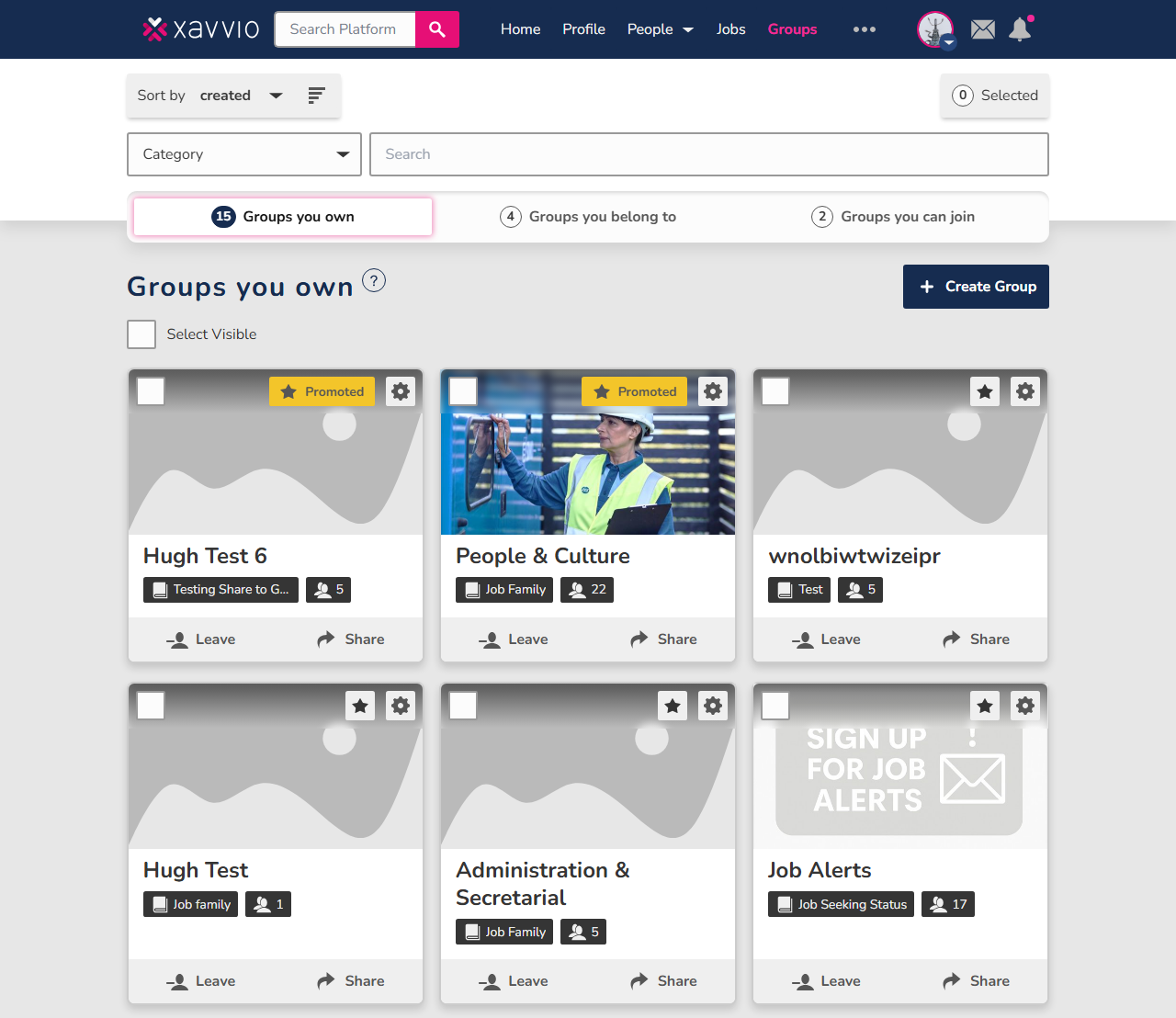Open the user avatar account menu
This screenshot has width=1176, height=1018.
click(x=936, y=29)
